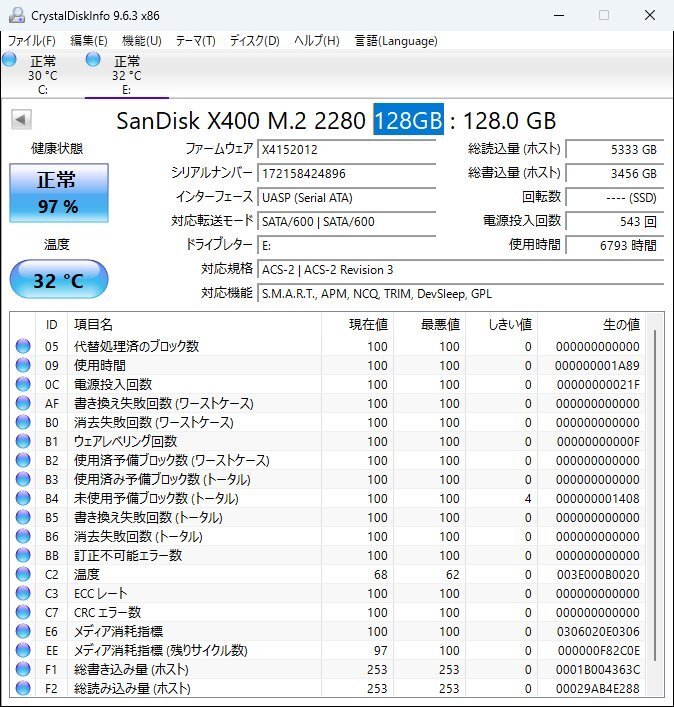This screenshot has width=674, height=707.
Task: Click status orb for attribute B3 row
Action: point(23,479)
